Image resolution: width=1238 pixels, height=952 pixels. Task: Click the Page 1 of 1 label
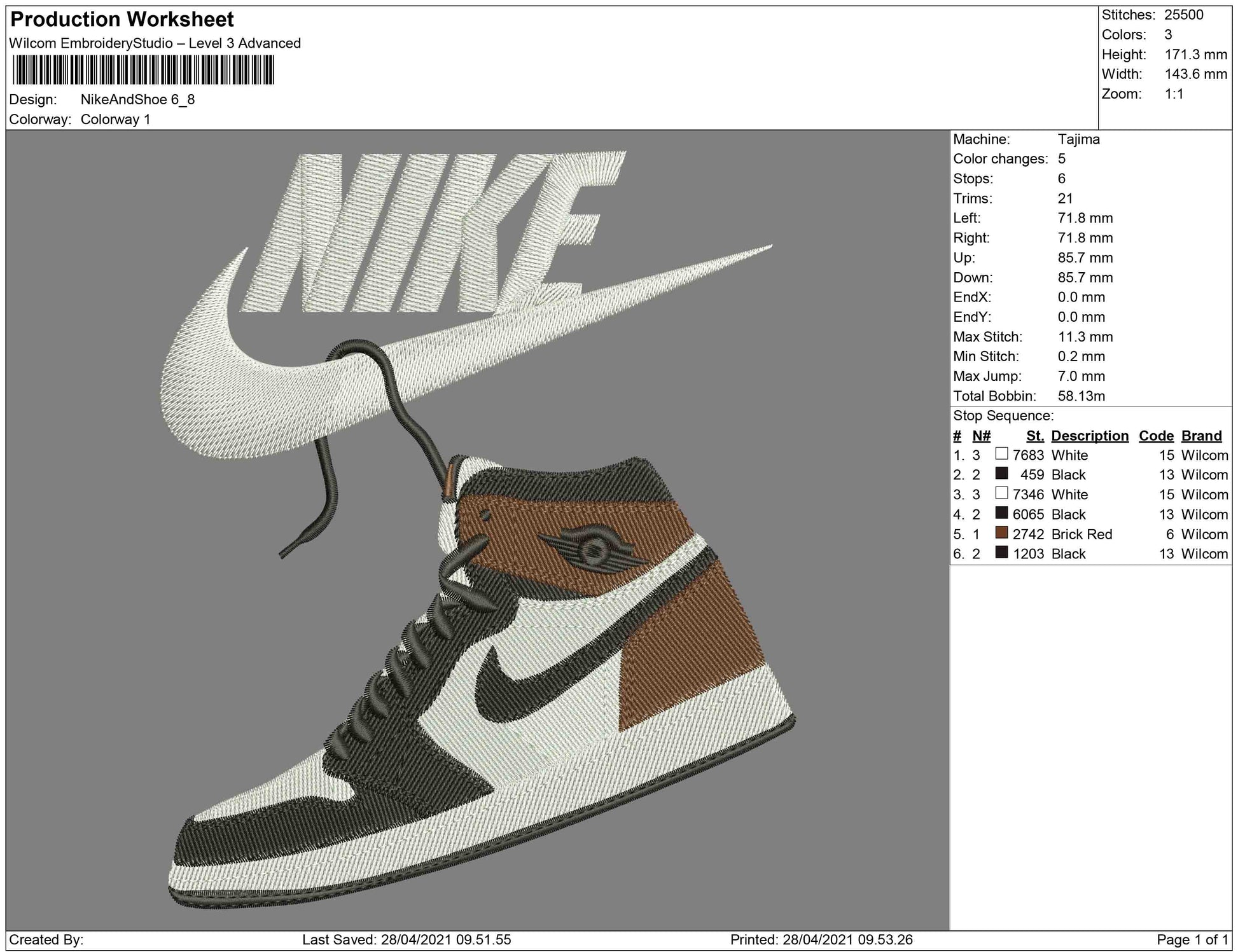pyautogui.click(x=1192, y=939)
